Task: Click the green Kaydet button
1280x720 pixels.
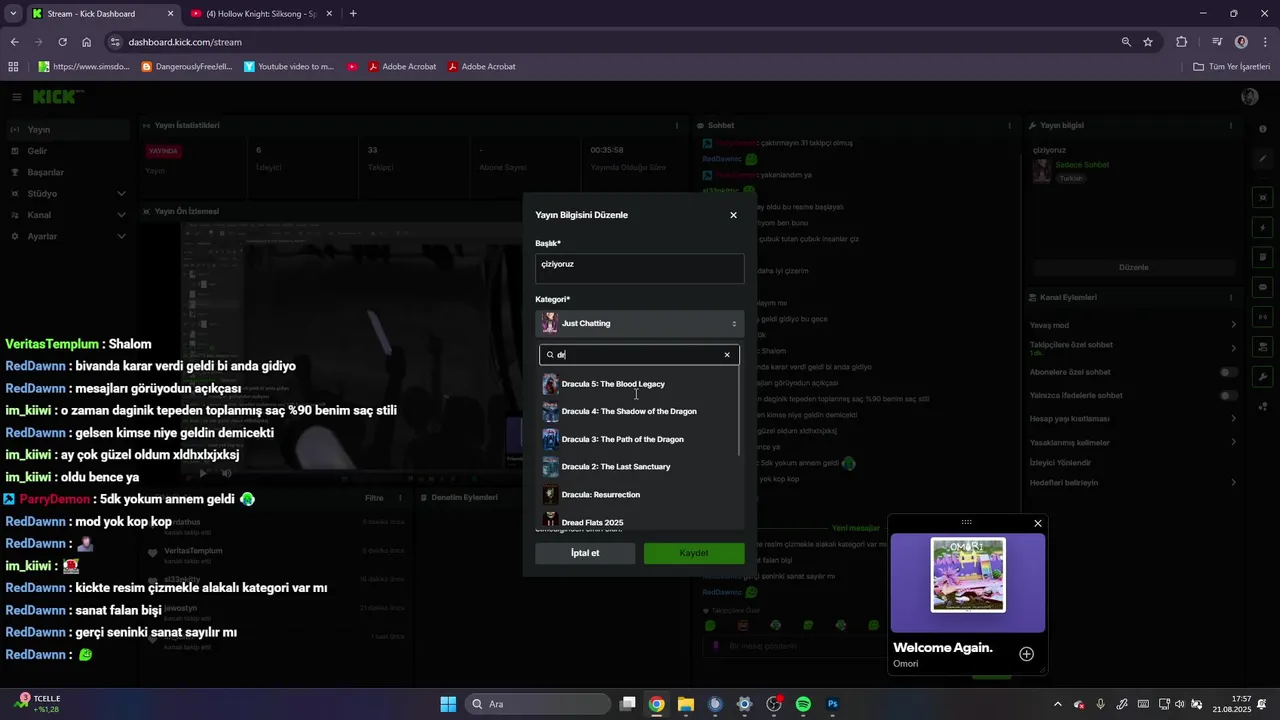Action: click(x=694, y=553)
